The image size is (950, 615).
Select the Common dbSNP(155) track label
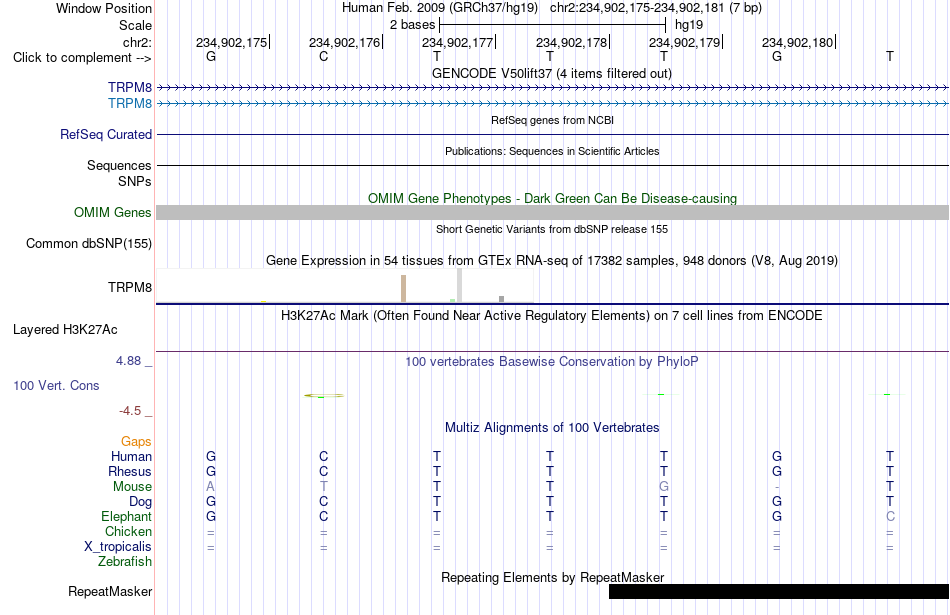point(89,243)
